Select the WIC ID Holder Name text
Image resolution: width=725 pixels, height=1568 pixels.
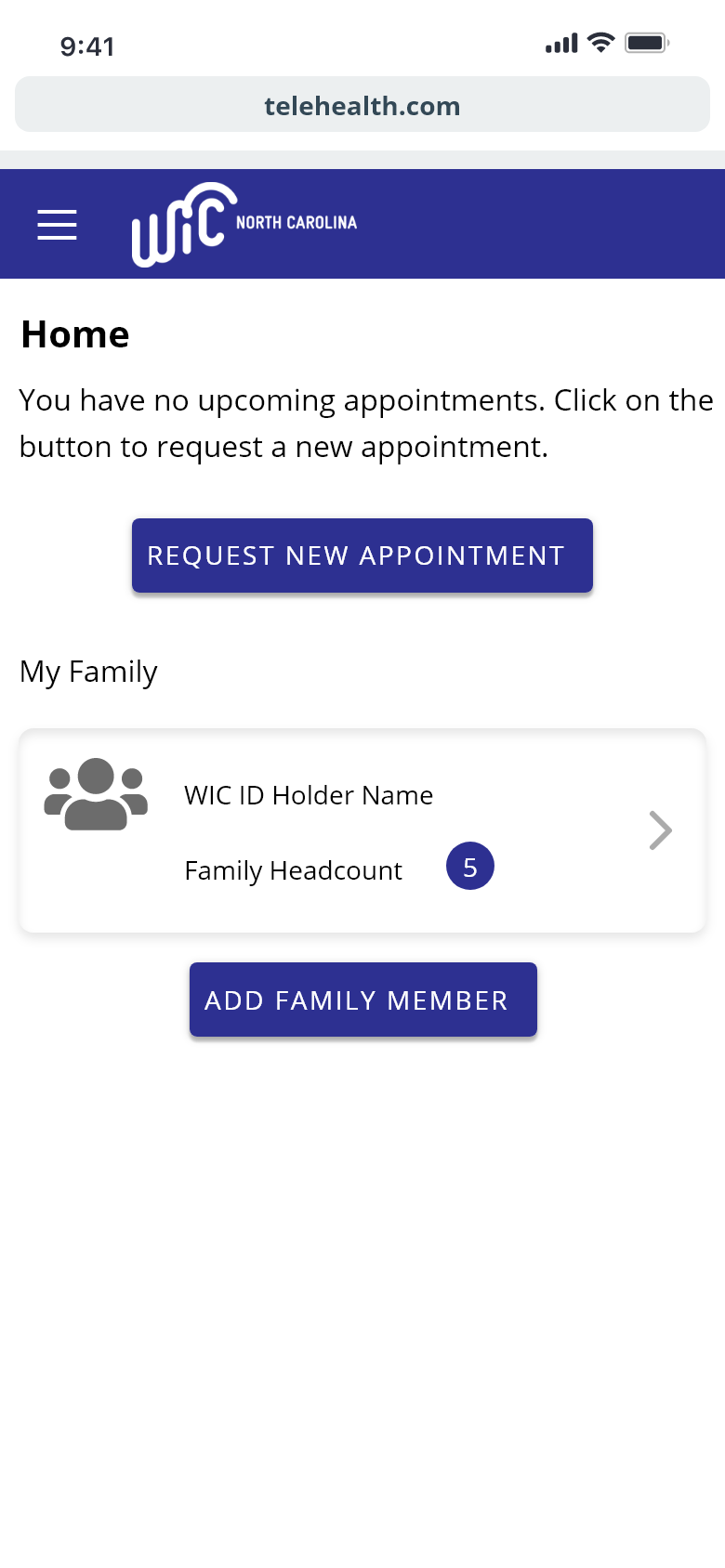(309, 795)
